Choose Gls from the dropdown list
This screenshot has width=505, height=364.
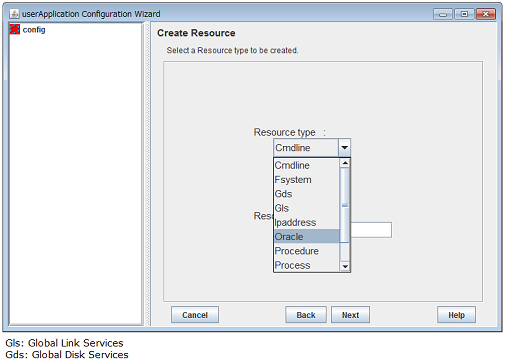306,208
